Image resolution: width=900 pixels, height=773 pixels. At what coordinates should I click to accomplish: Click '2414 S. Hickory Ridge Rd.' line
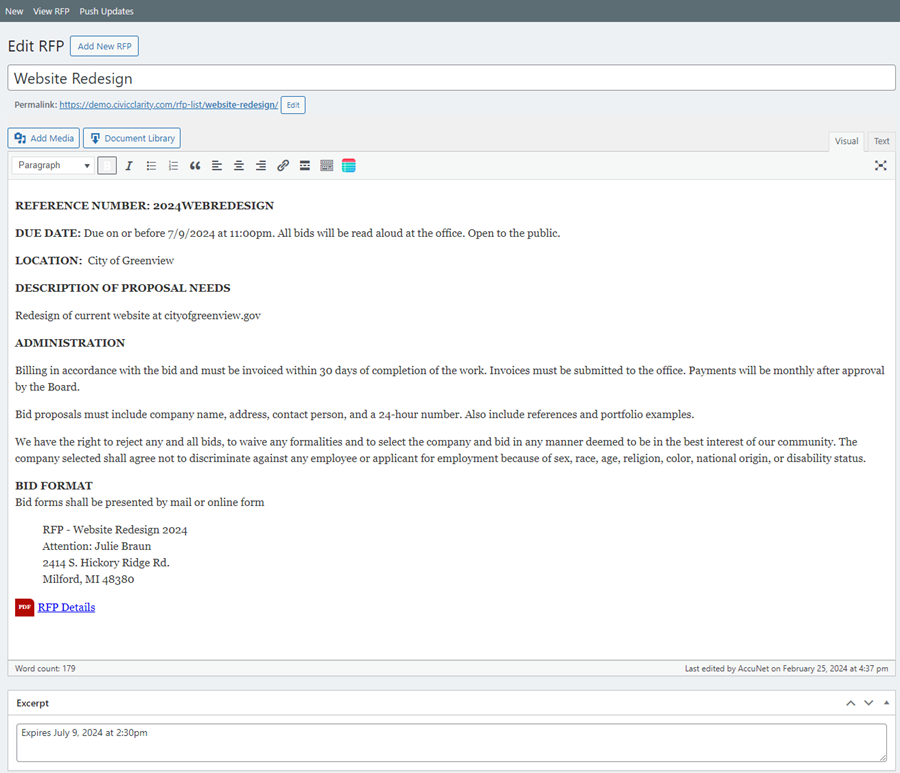(x=106, y=562)
